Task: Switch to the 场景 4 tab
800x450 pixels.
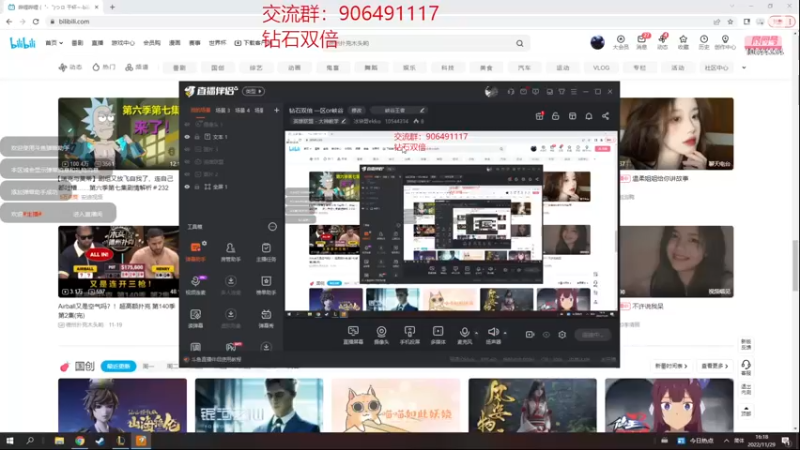Action: tap(242, 110)
